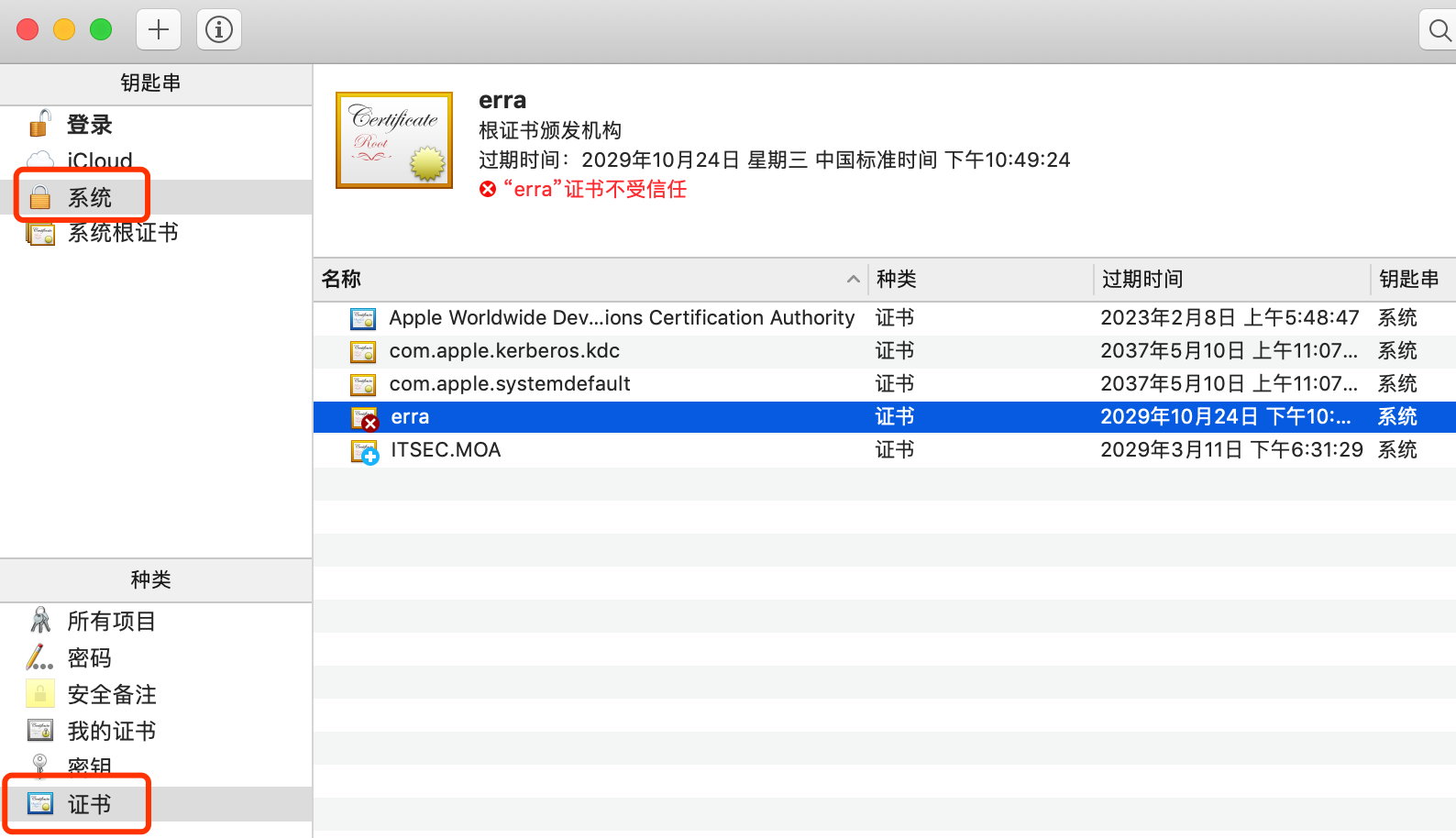Select com.apple.systemdefault certificate entry

[x=510, y=384]
